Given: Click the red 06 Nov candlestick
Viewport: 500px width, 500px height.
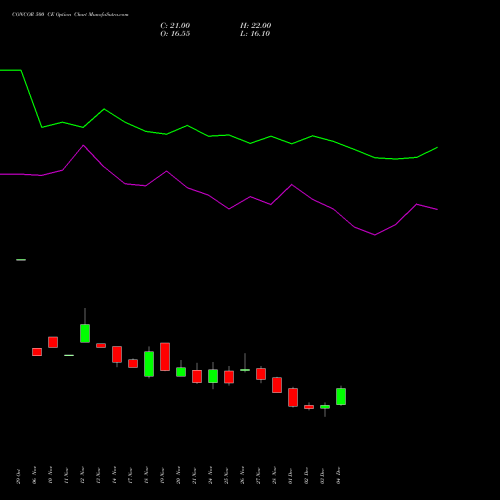Looking at the screenshot, I should tap(37, 352).
